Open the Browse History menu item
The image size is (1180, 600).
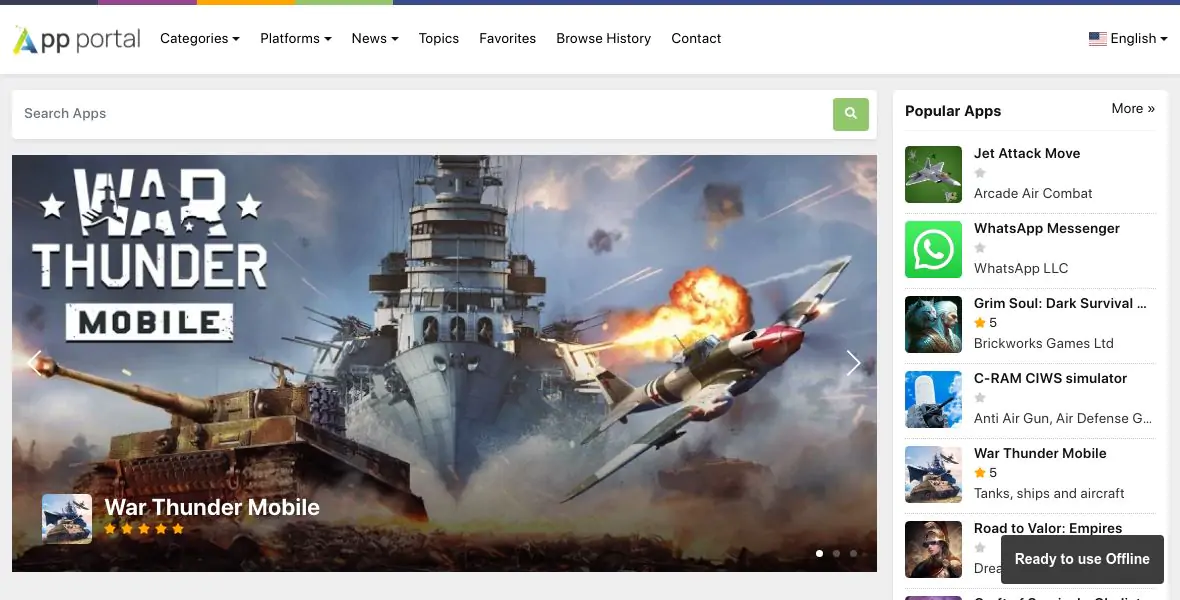[x=604, y=38]
